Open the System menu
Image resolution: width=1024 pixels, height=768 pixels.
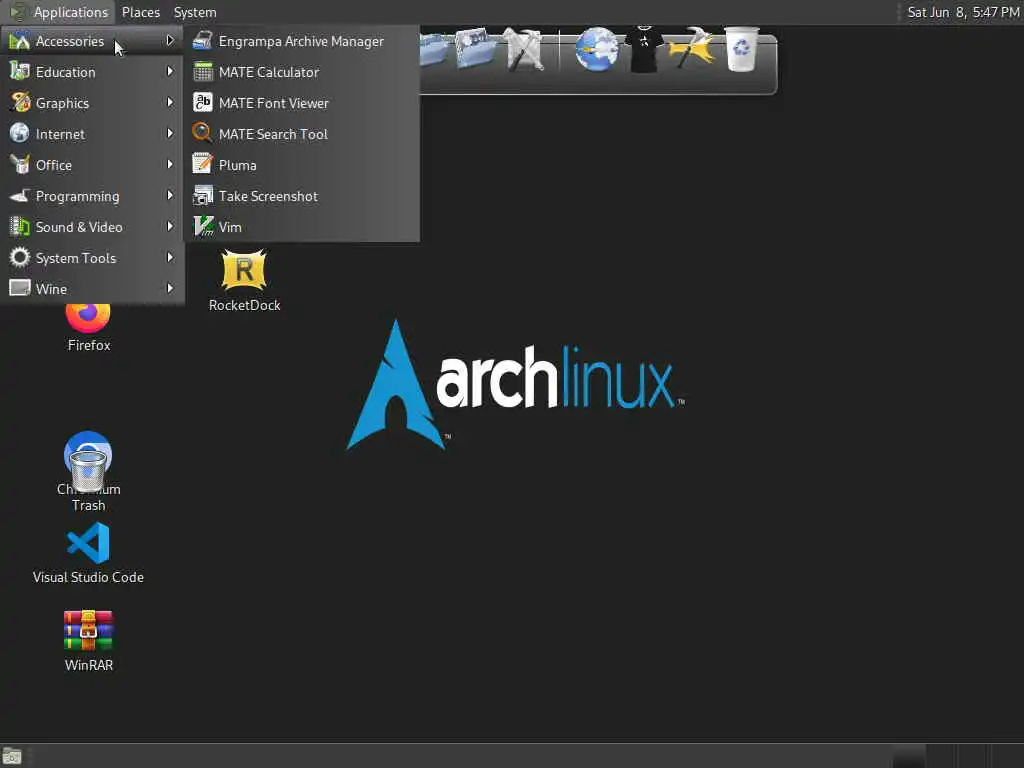point(195,12)
